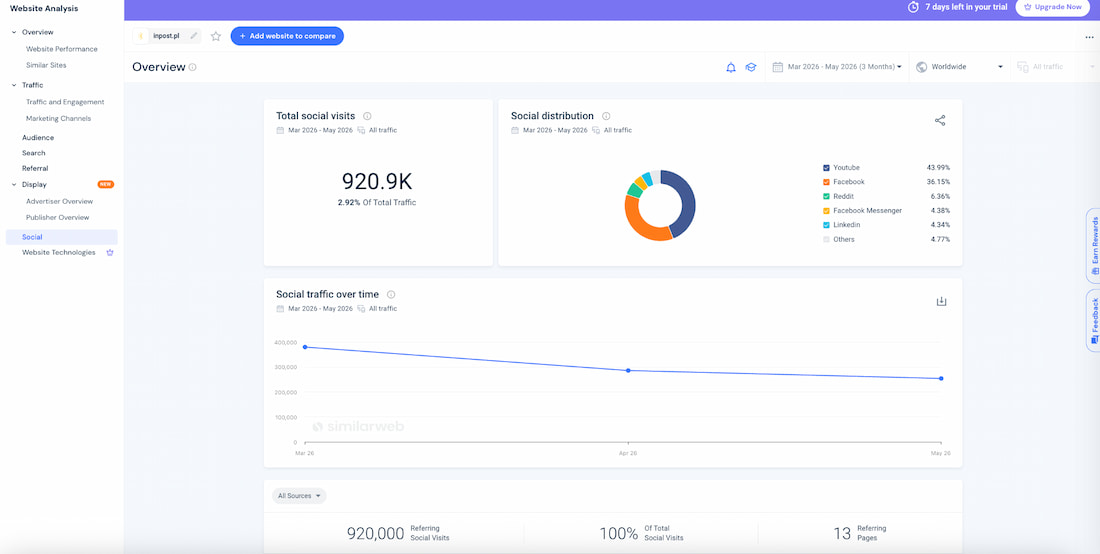Open Traffic and Engagement page

coord(65,102)
